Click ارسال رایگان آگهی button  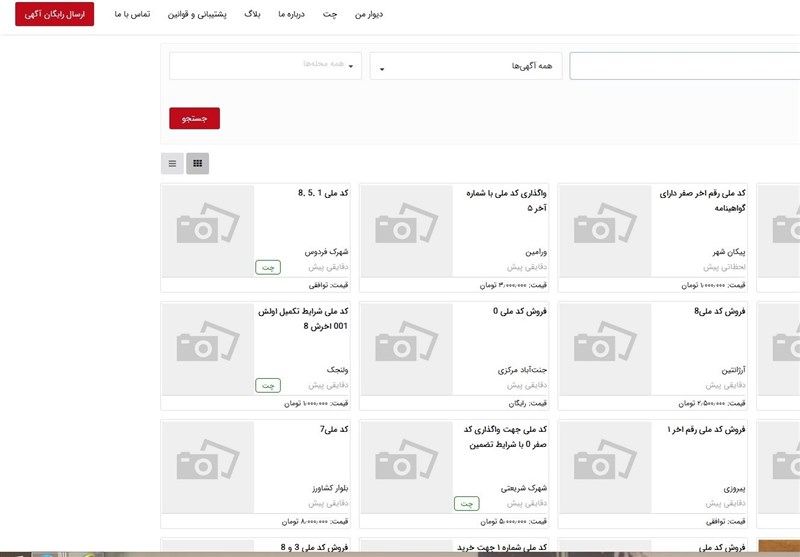click(55, 15)
